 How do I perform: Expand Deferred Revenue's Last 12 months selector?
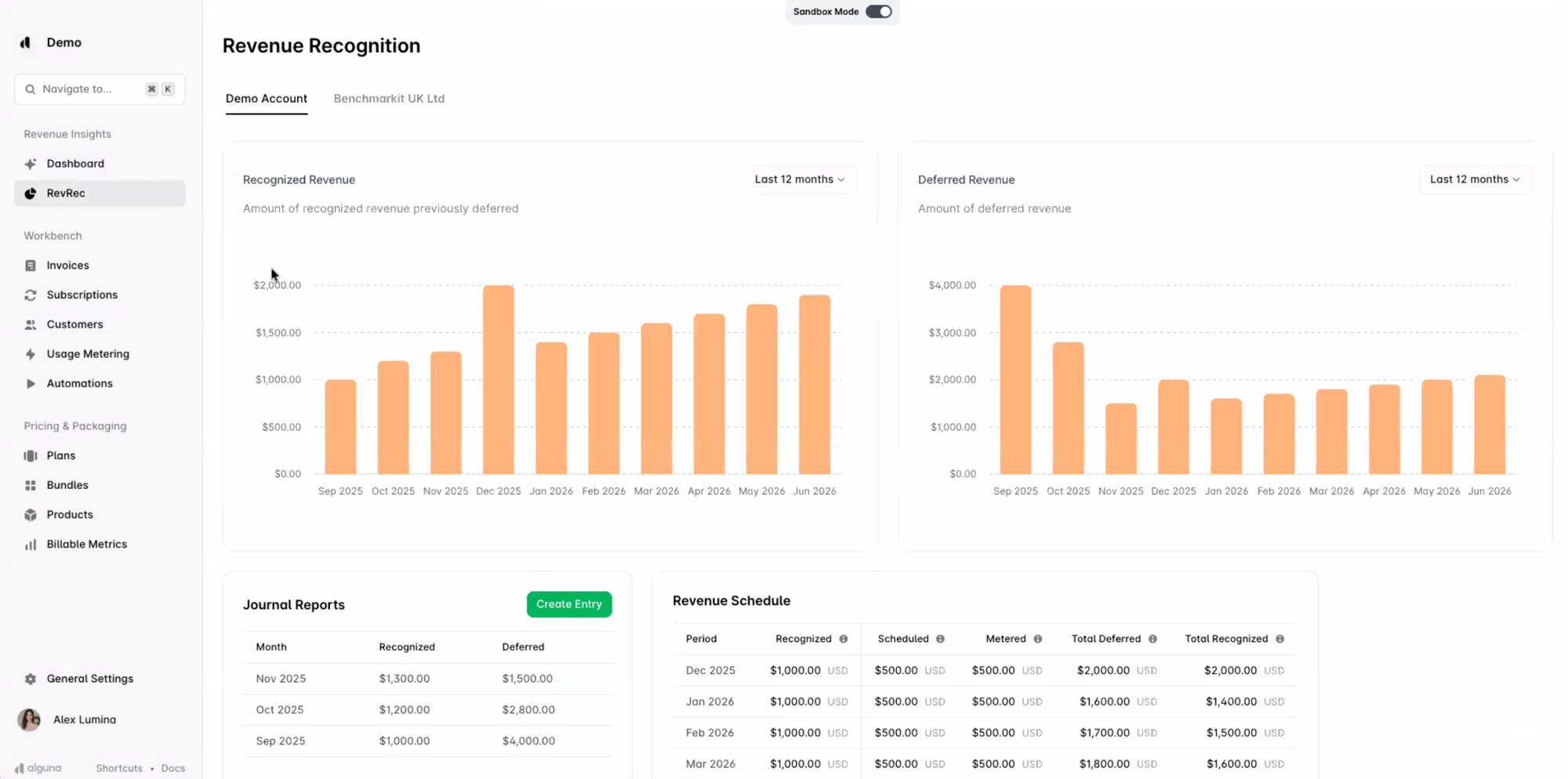tap(1475, 179)
